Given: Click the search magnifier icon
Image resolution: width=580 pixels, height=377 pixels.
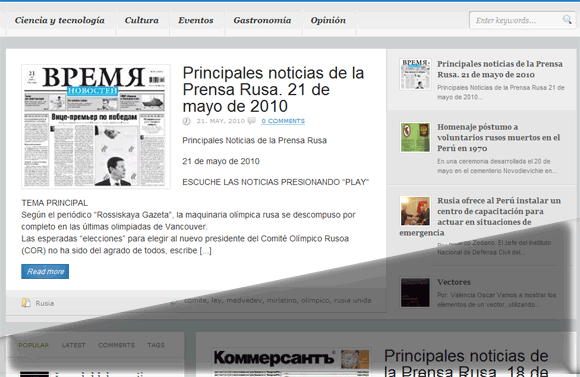Looking at the screenshot, I should [x=567, y=19].
